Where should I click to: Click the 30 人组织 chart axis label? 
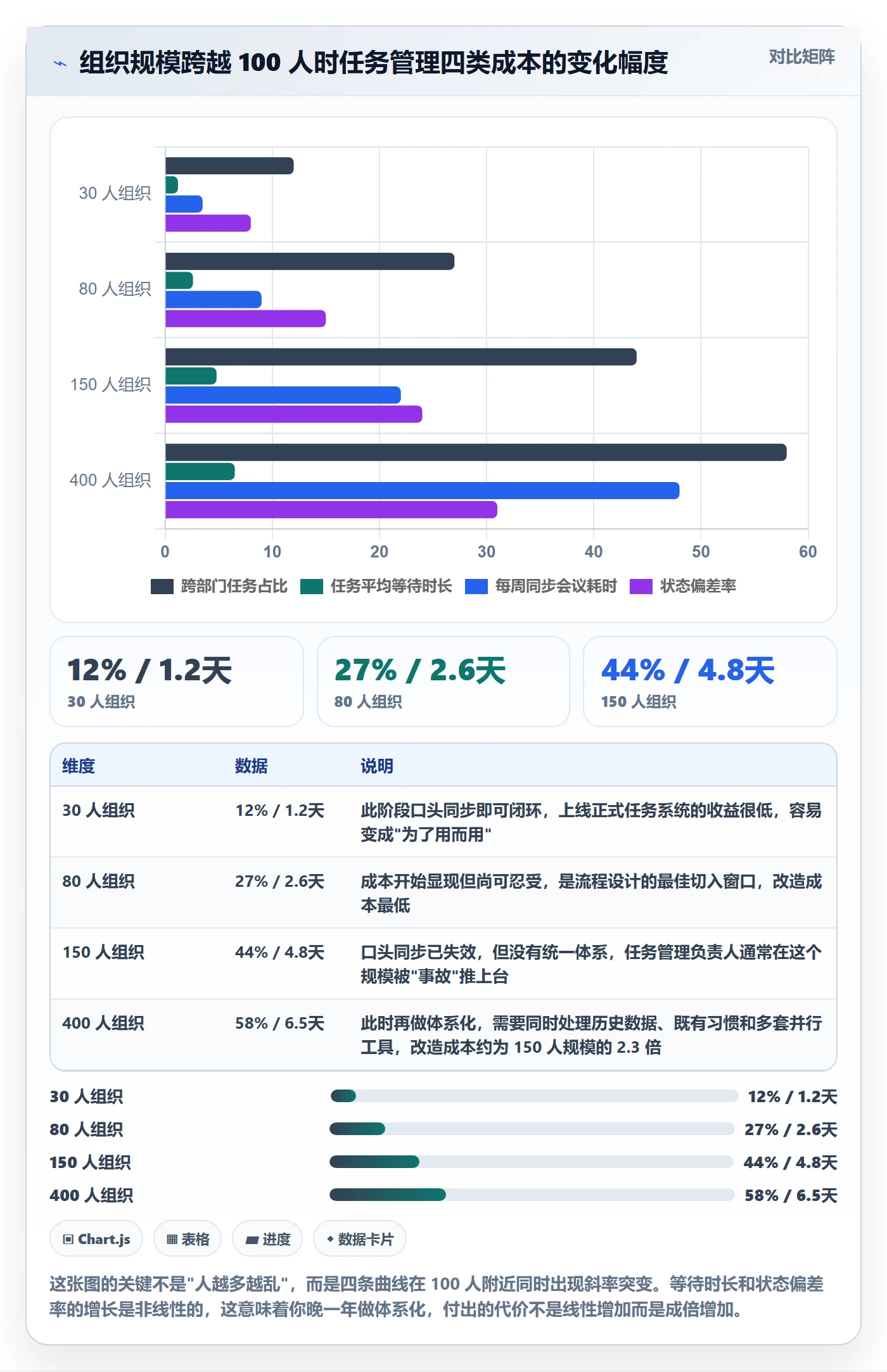(115, 193)
